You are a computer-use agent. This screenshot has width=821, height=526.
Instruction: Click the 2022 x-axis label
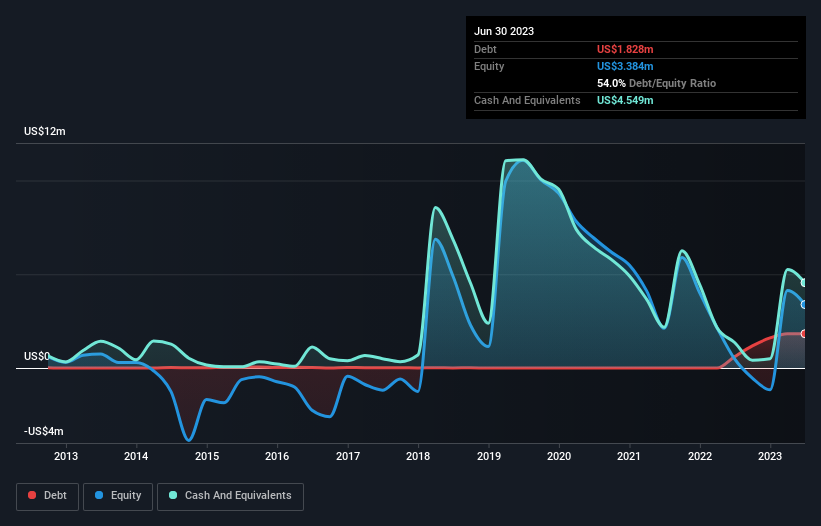700,456
